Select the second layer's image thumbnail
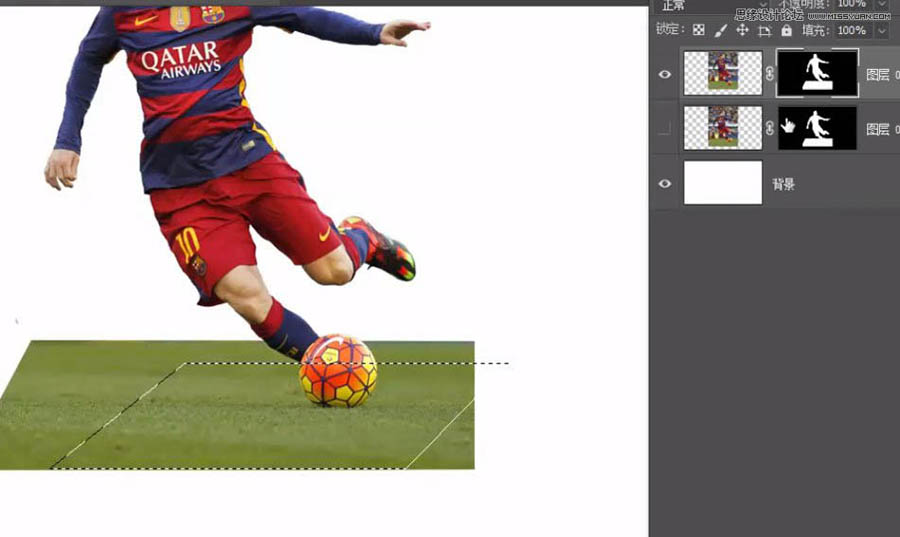Image resolution: width=900 pixels, height=537 pixels. [x=723, y=128]
